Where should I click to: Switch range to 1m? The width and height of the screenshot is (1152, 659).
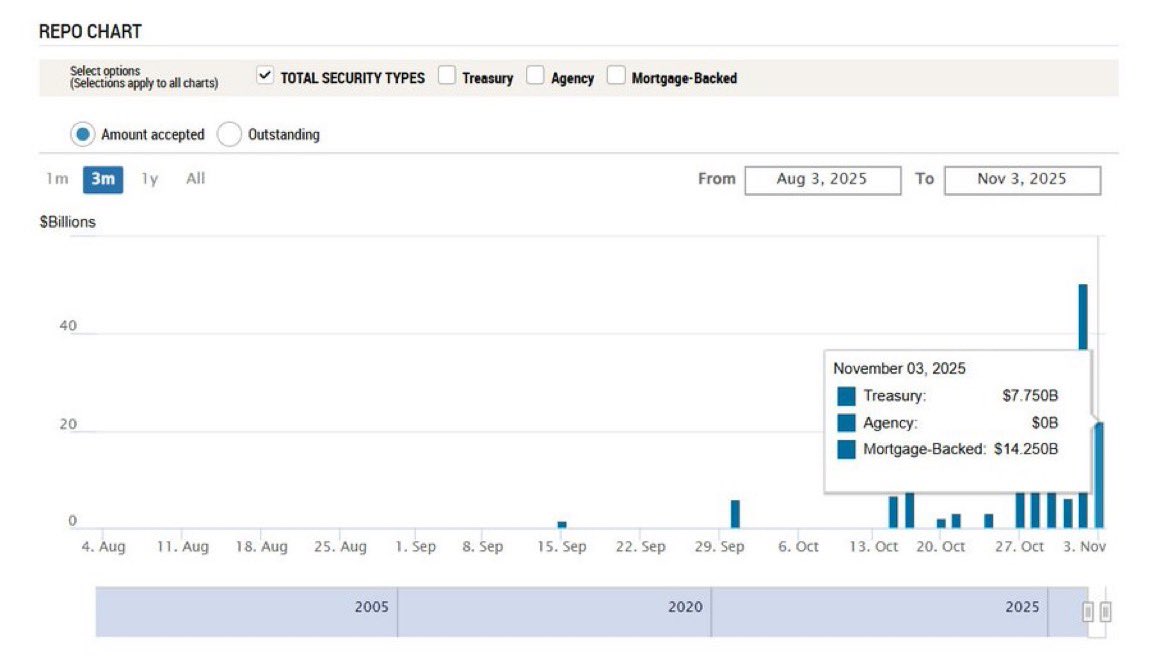[x=57, y=179]
